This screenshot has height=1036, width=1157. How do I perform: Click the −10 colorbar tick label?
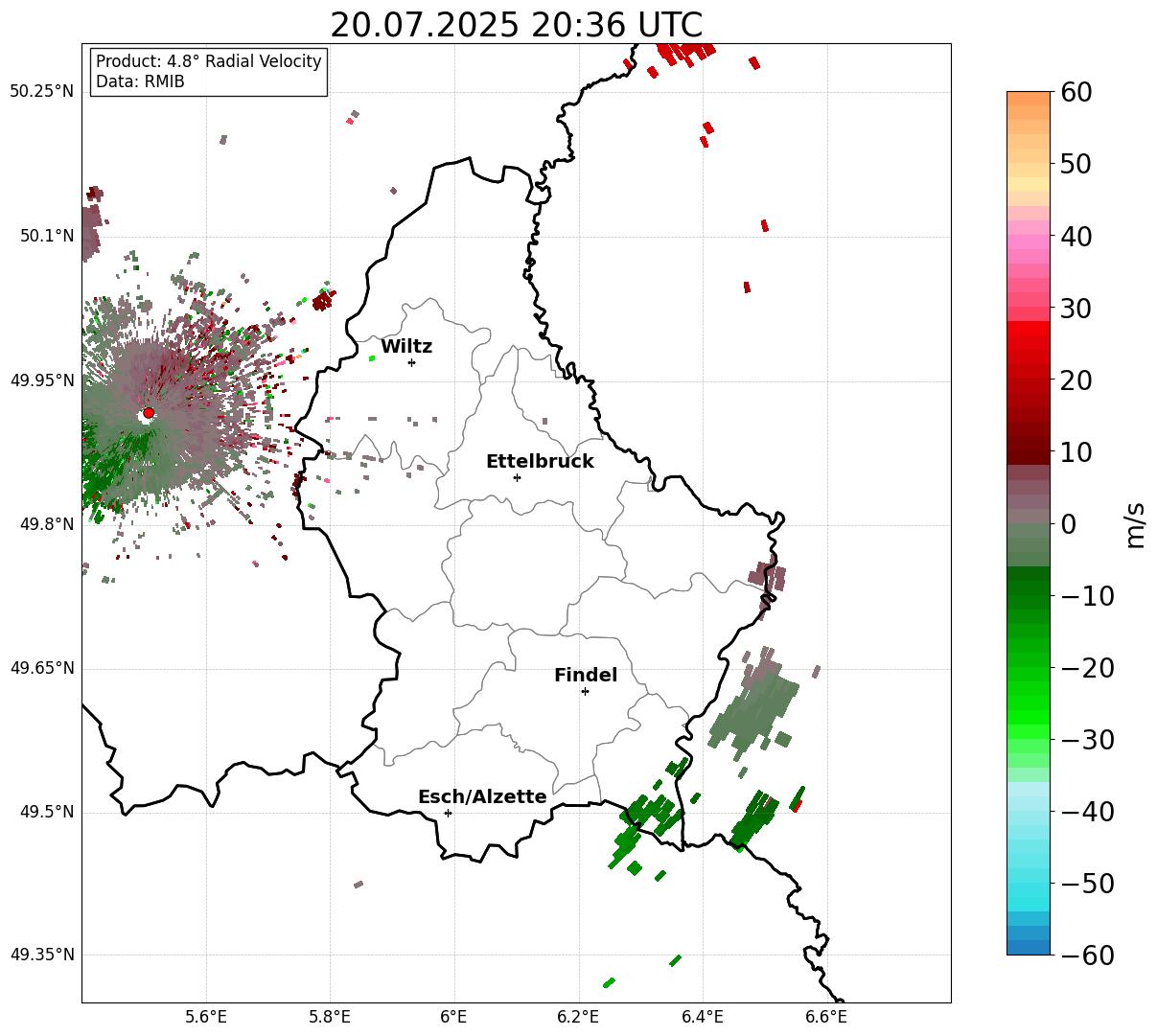click(x=1087, y=596)
